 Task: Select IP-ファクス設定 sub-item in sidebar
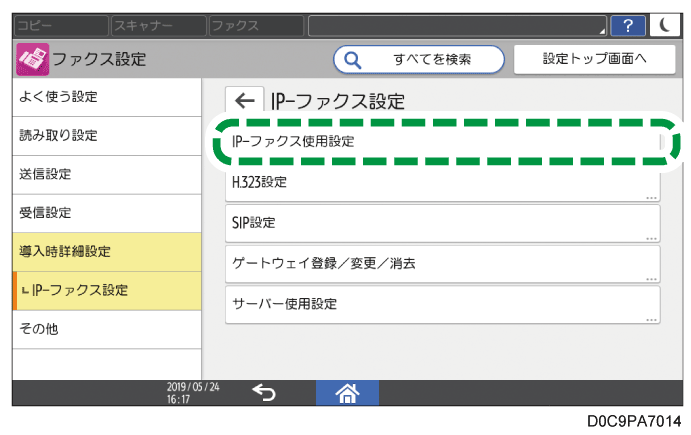(x=107, y=291)
